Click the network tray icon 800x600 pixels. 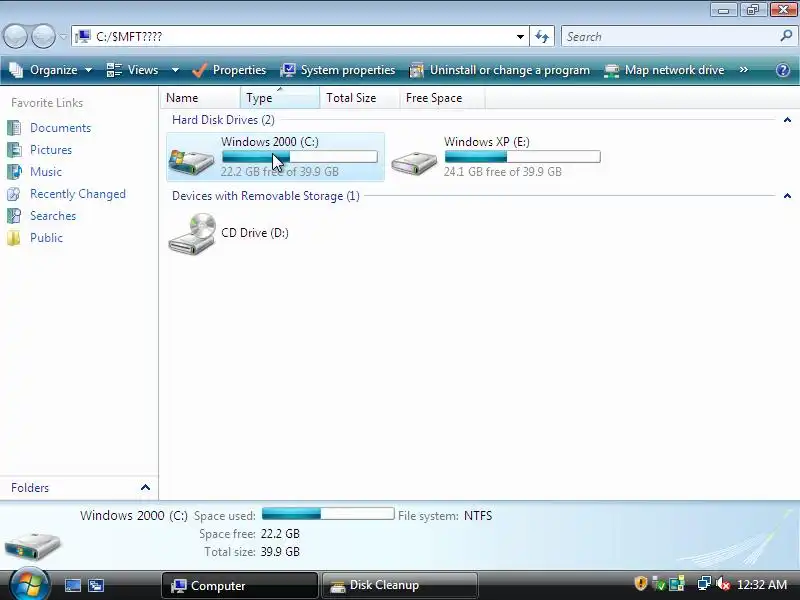[704, 583]
